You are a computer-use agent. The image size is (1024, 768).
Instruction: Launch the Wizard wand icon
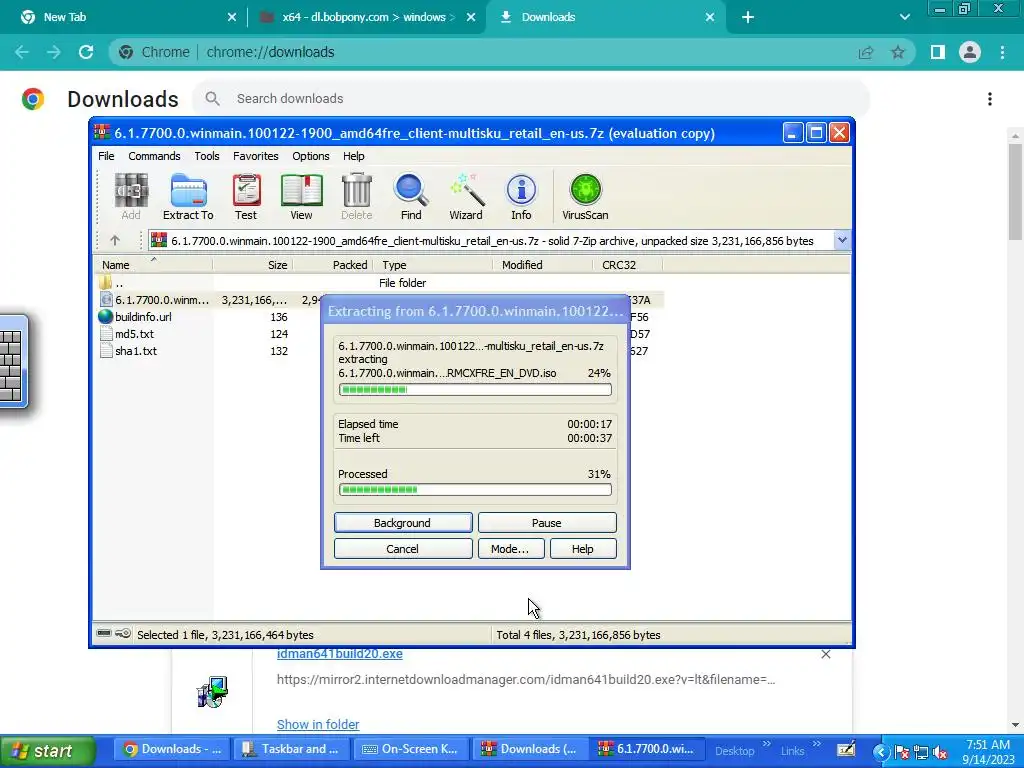466,197
